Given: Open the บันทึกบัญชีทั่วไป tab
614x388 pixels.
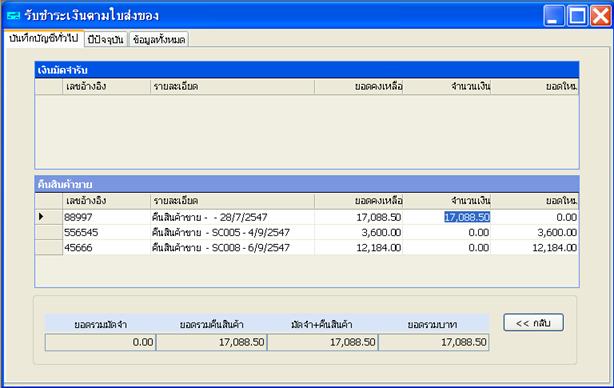Looking at the screenshot, I should pyautogui.click(x=44, y=39).
